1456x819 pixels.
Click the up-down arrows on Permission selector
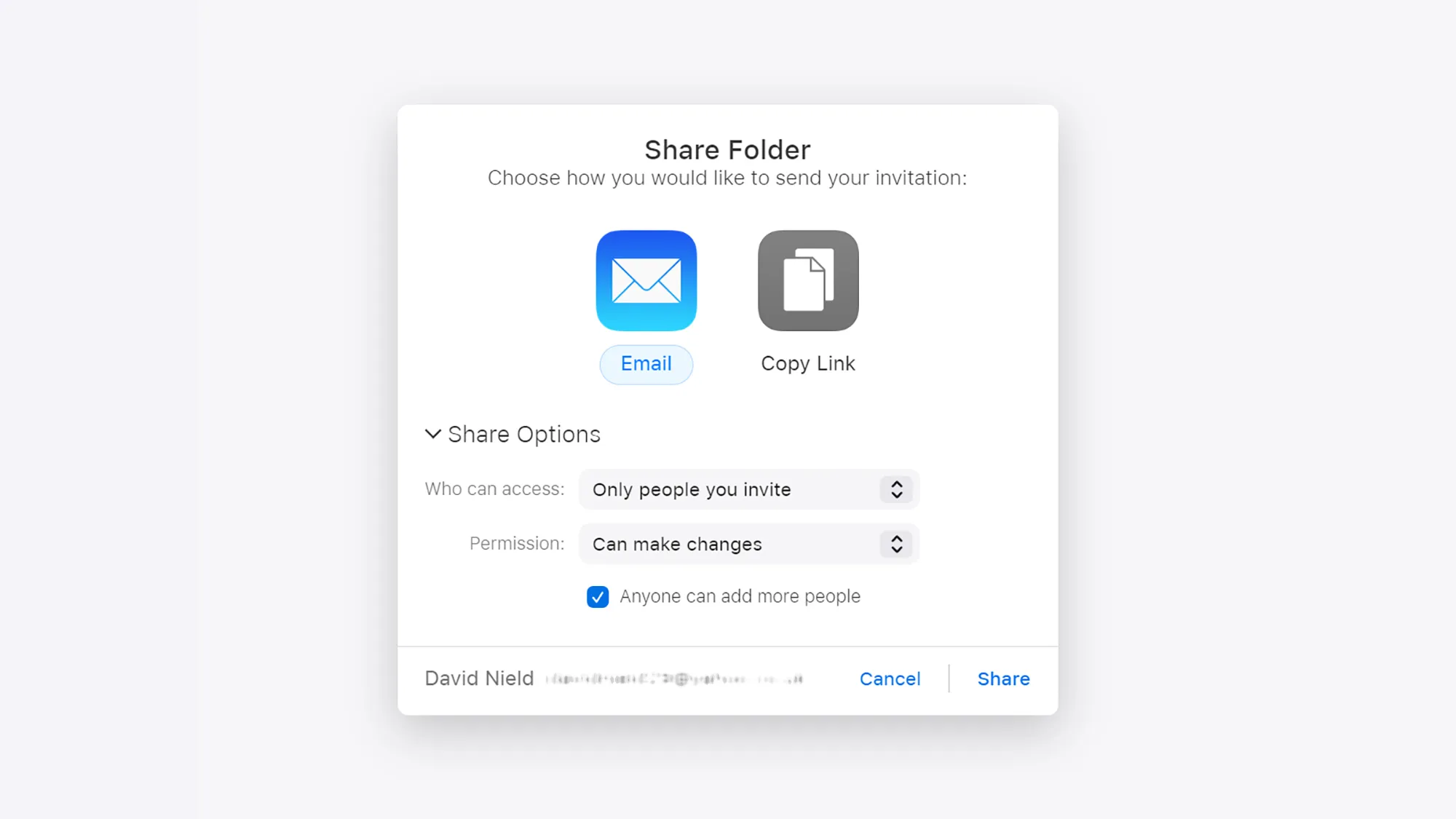pos(896,544)
